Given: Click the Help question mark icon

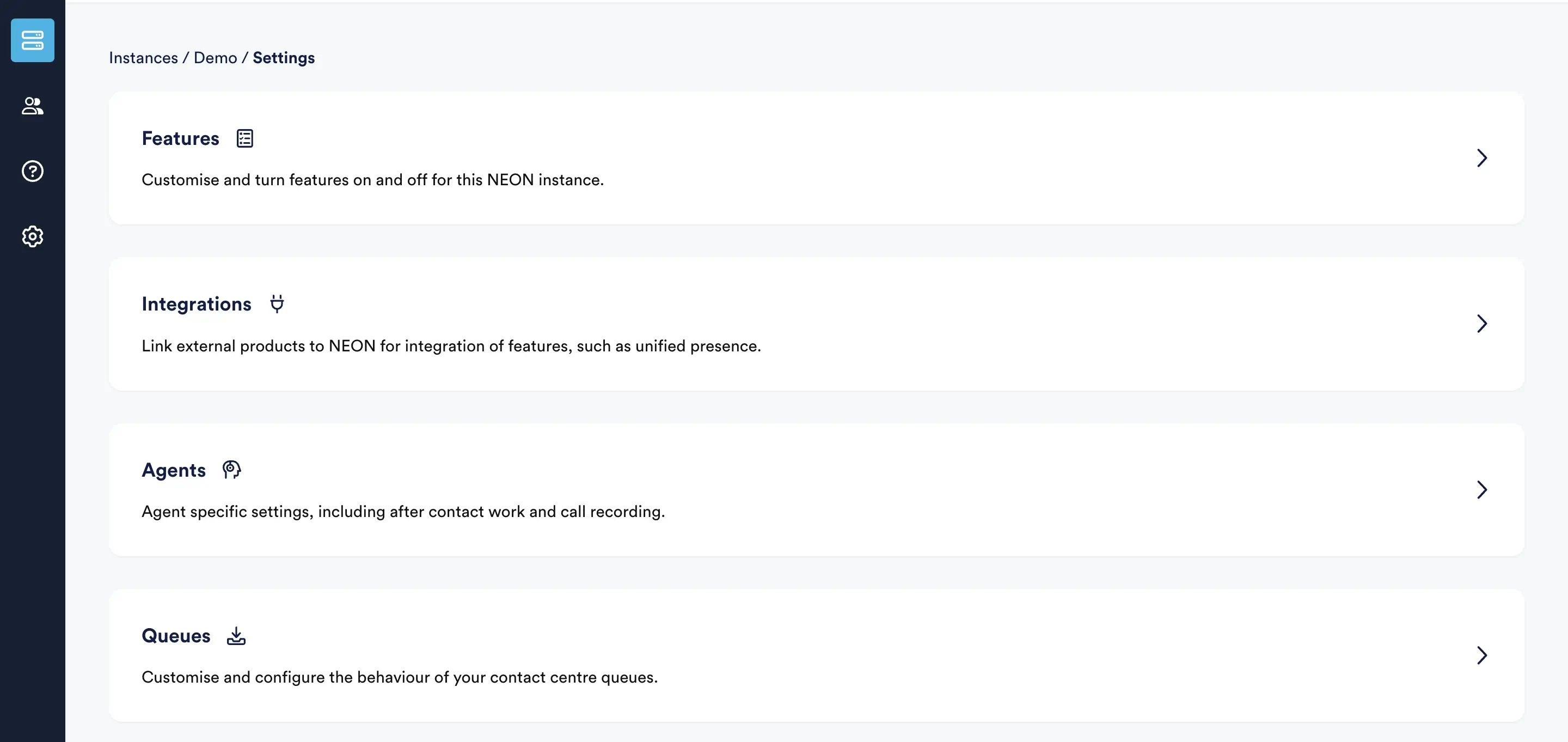Looking at the screenshot, I should [x=32, y=171].
